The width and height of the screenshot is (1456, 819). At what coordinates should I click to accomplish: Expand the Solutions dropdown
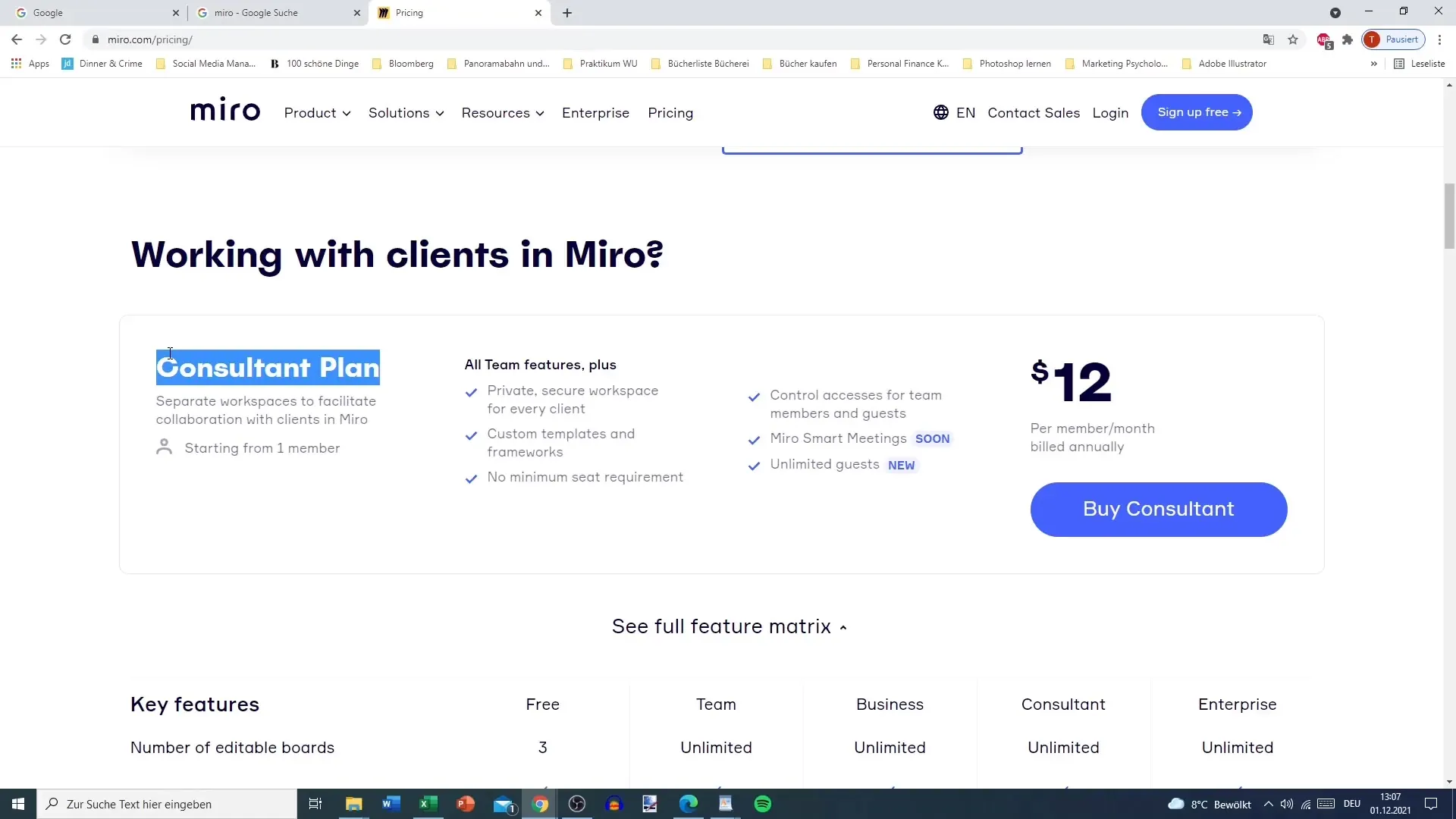[406, 113]
